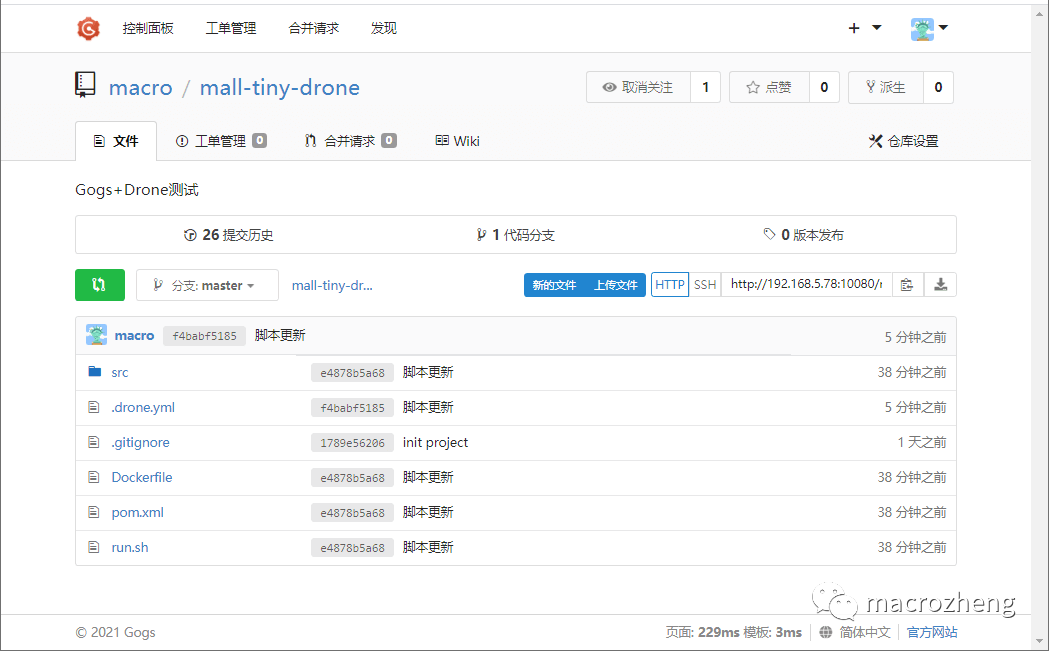Click the .drone.yml file icon
This screenshot has width=1049, height=651.
tap(94, 407)
